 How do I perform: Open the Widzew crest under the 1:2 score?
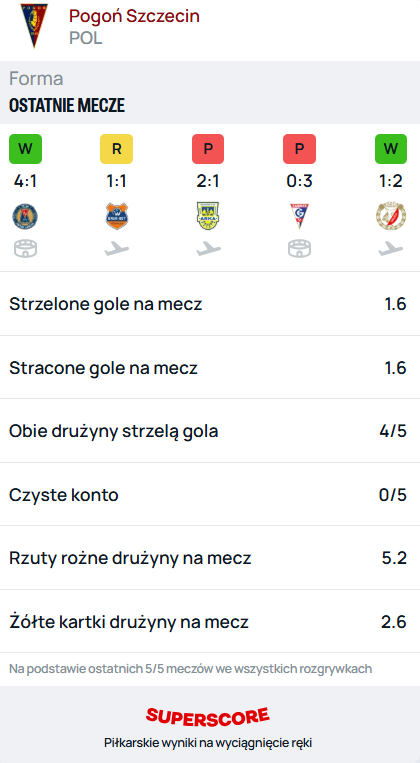click(391, 217)
